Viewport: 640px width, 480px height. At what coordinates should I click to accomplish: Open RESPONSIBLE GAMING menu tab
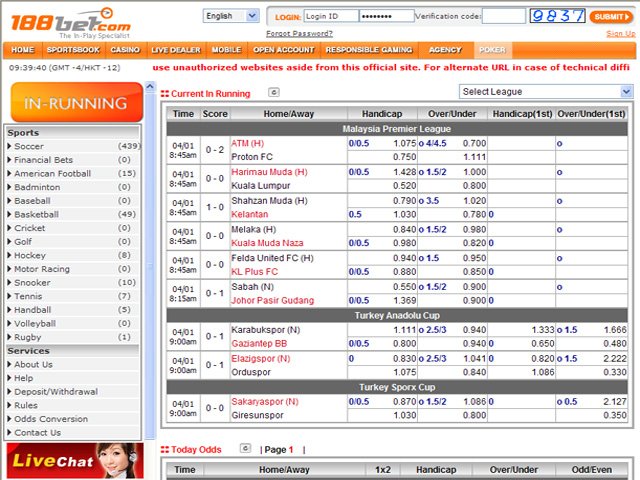click(x=369, y=50)
